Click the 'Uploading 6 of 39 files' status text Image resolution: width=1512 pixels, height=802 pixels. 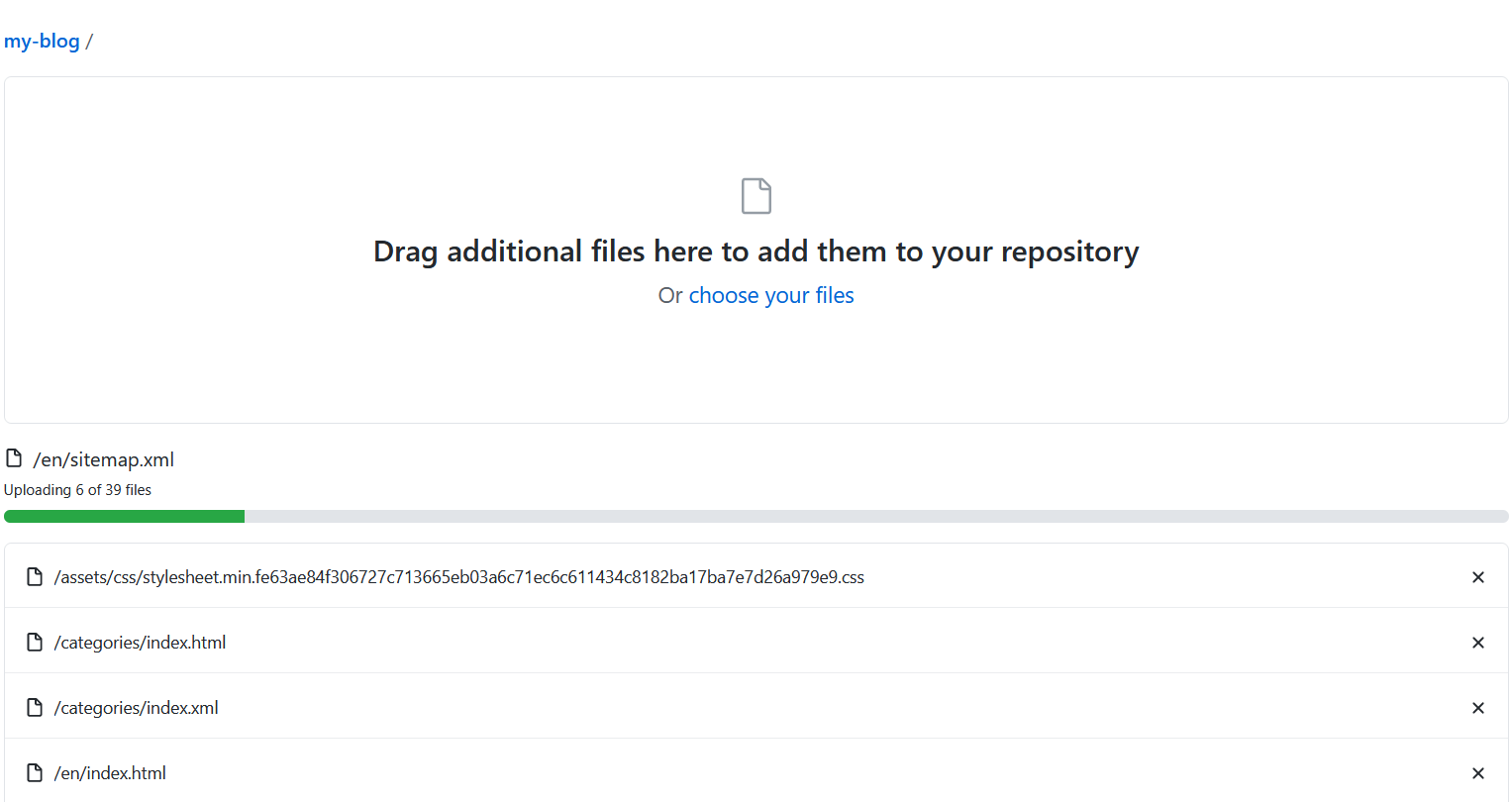click(x=77, y=490)
